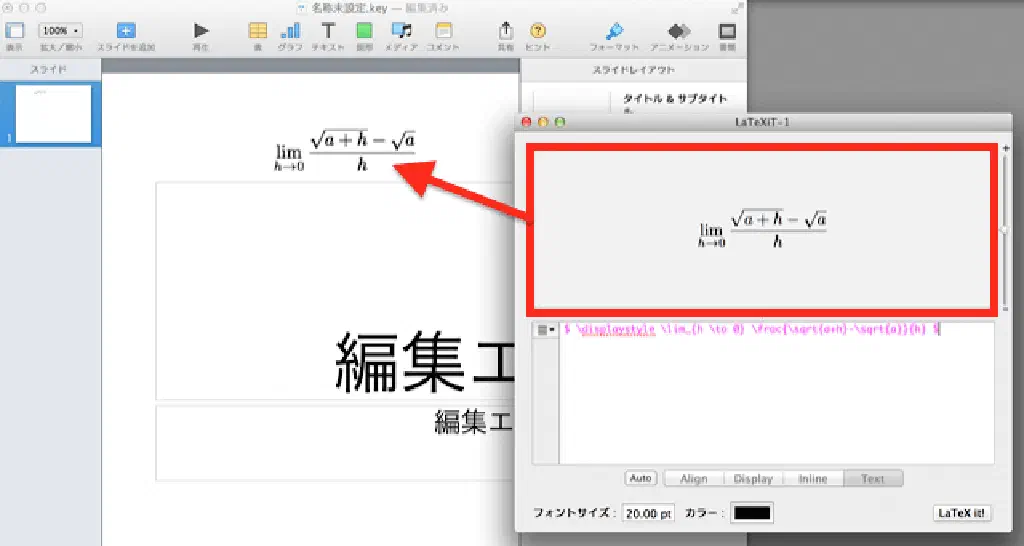
Task: Open the Hint (ヒント) help icon
Action: click(538, 31)
